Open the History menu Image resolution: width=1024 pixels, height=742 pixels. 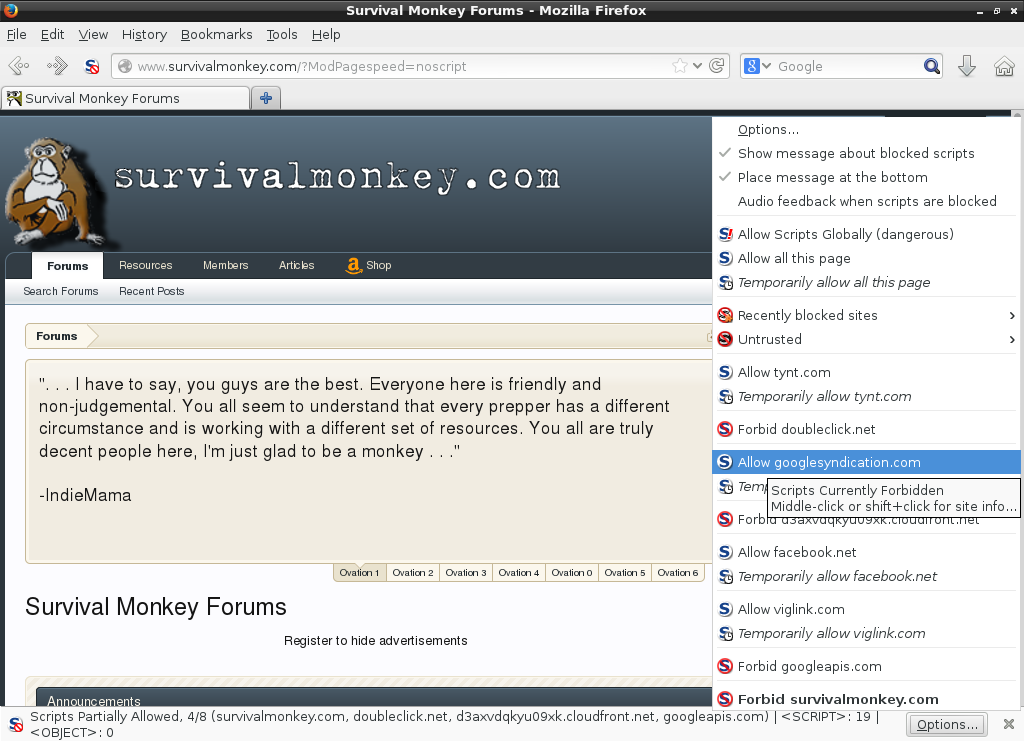coord(144,35)
